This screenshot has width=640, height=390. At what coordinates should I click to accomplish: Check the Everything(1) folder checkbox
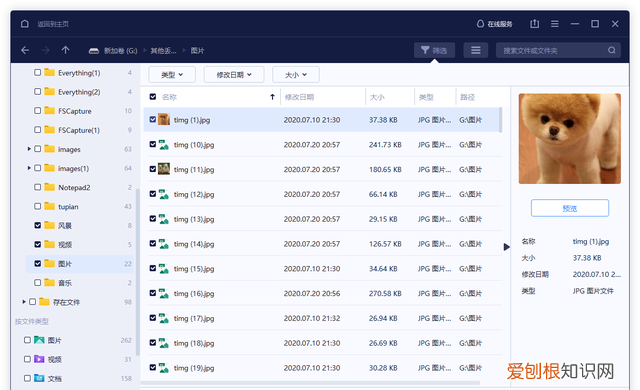coord(38,72)
